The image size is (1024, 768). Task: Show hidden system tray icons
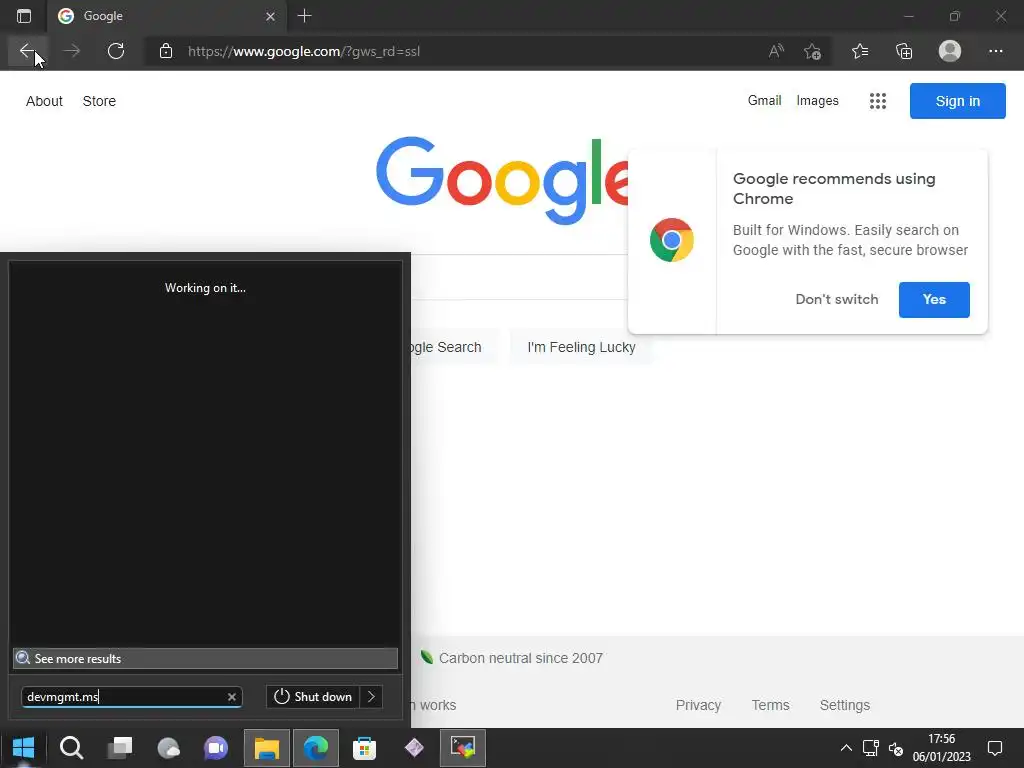846,748
